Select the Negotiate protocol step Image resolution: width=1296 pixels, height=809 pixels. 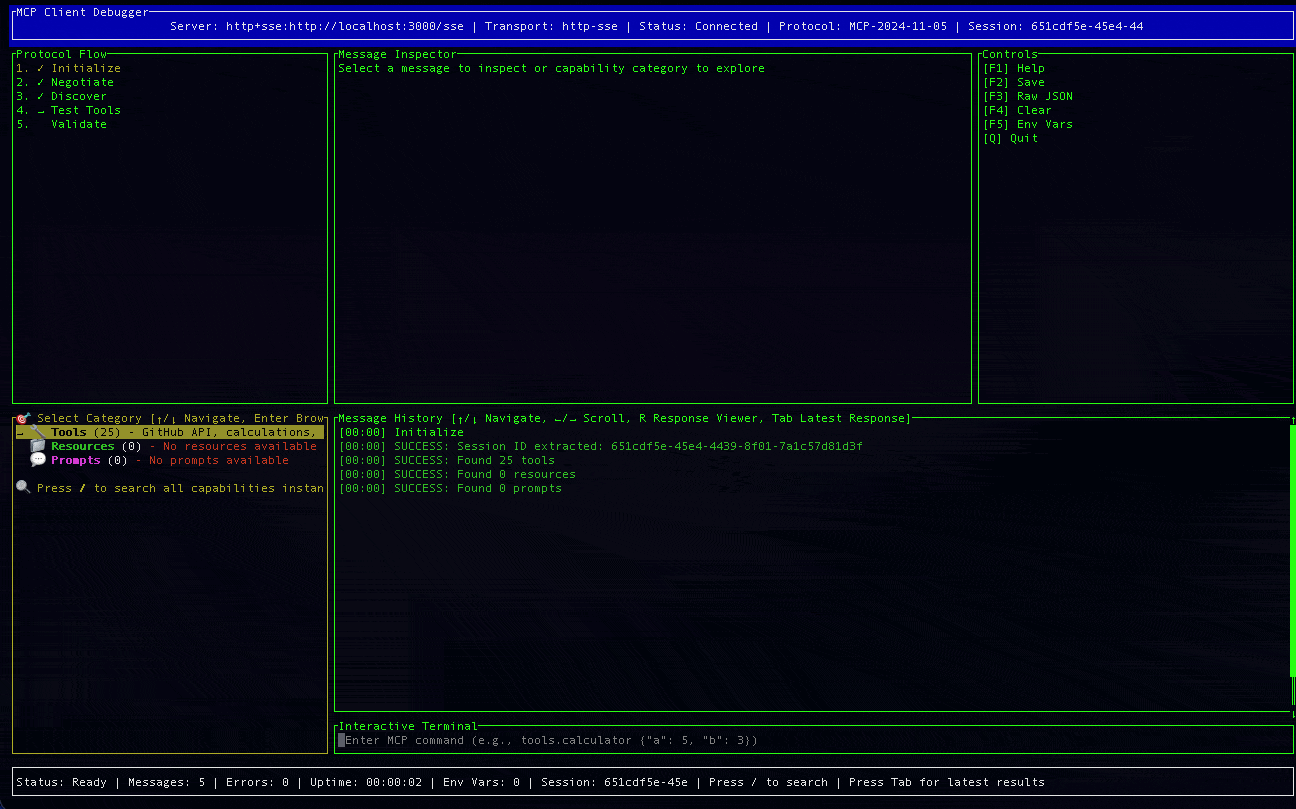[x=65, y=82]
